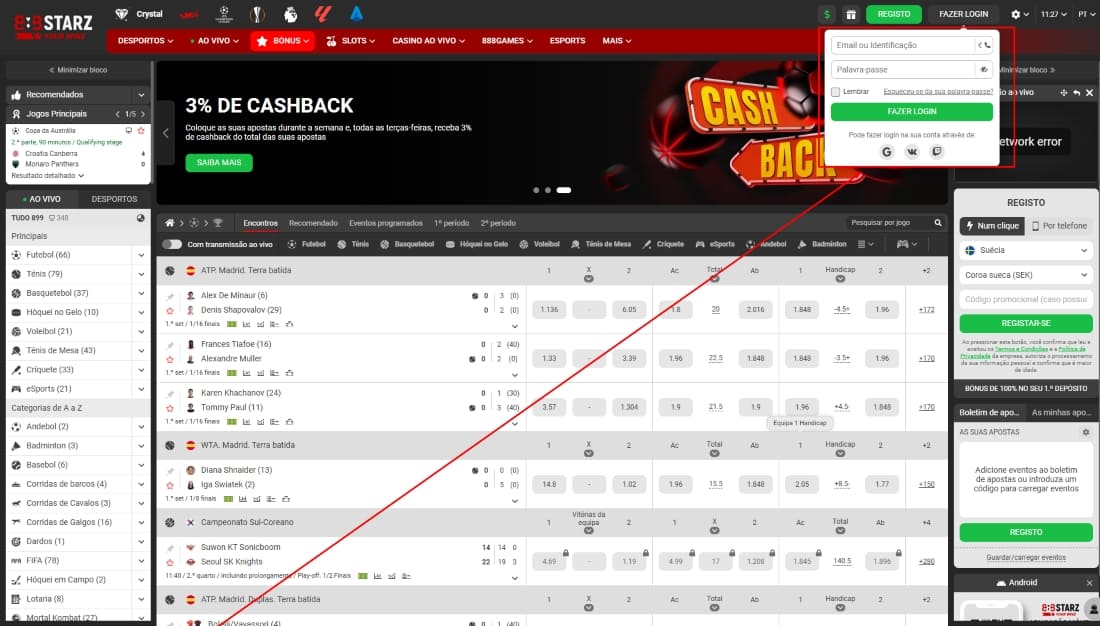
Task: Favorite star for Tommy Paul match
Action: (170, 408)
